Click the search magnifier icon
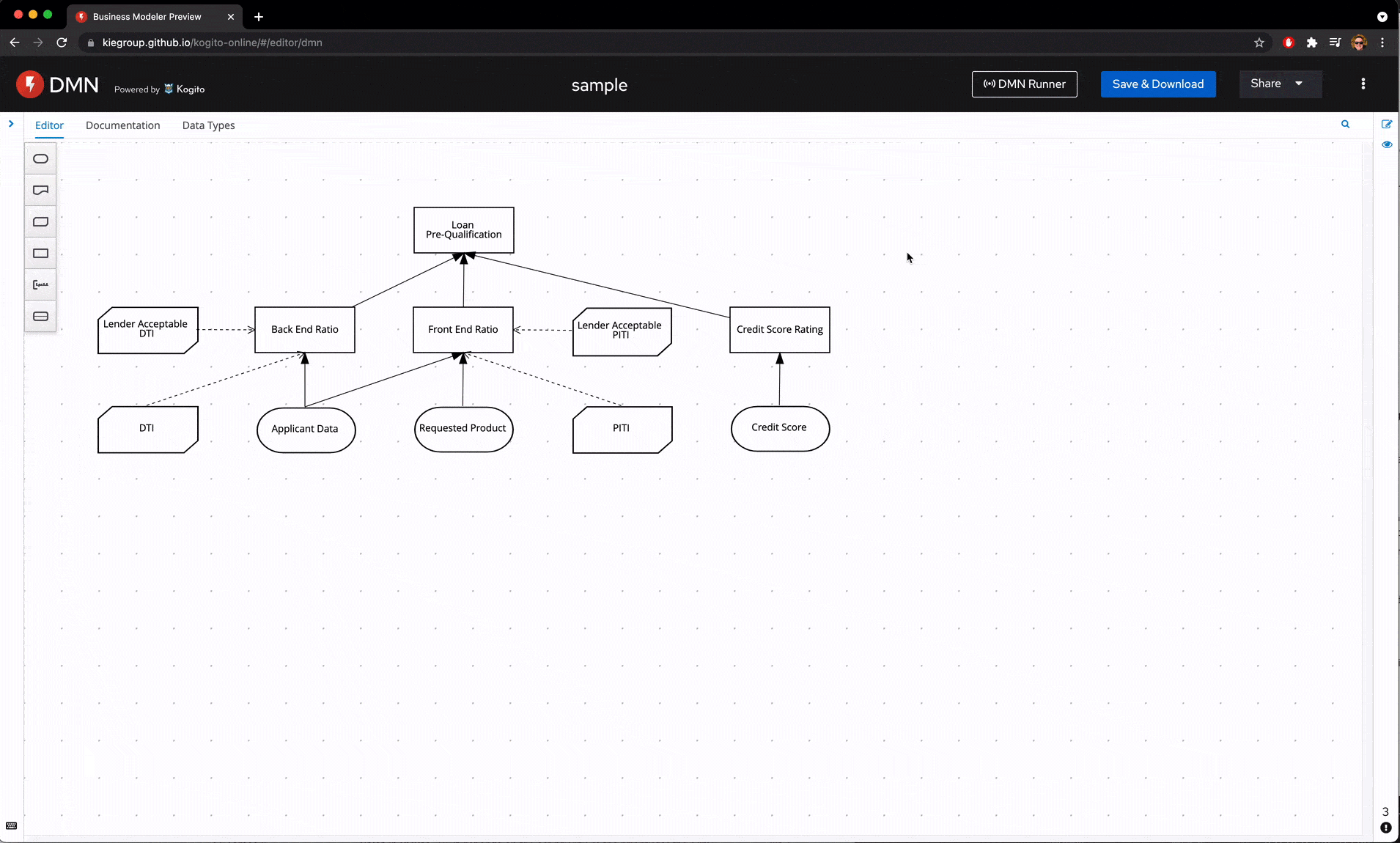1400x843 pixels. [x=1345, y=125]
